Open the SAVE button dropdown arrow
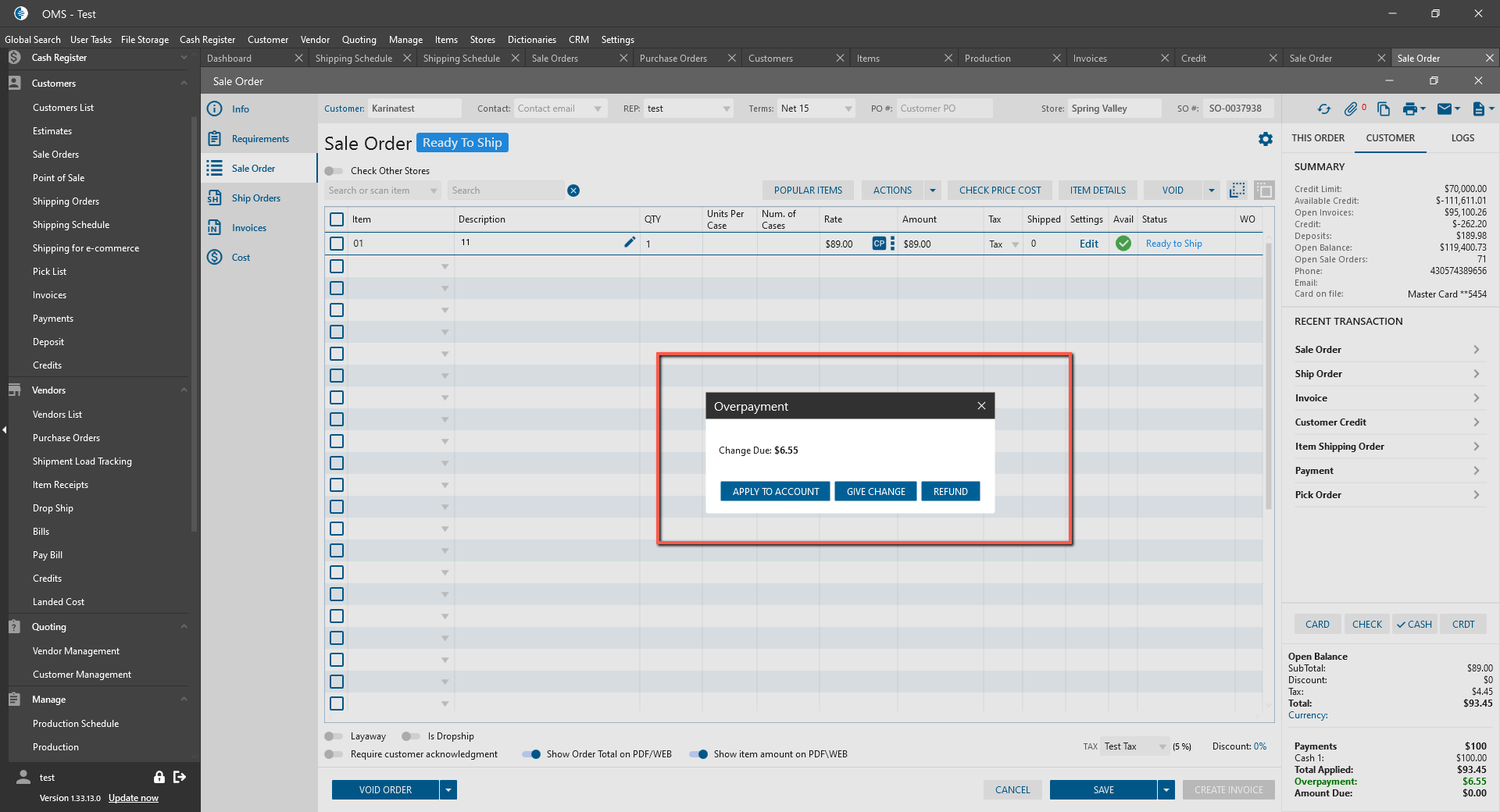Image resolution: width=1500 pixels, height=812 pixels. [1166, 790]
